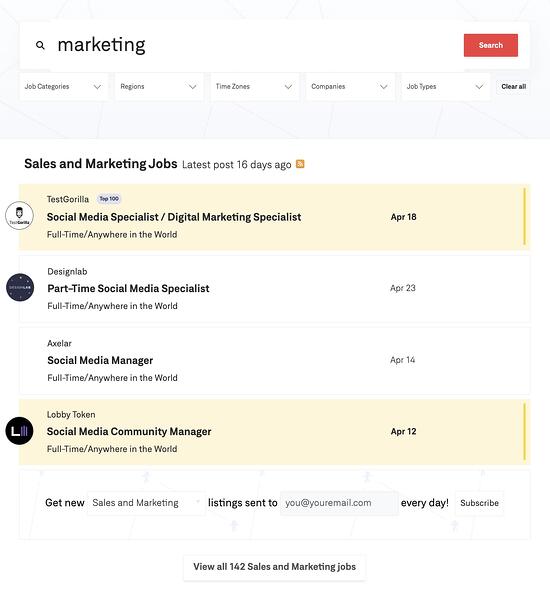Open the Social Media Community Manager listing
Image resolution: width=550 pixels, height=590 pixels.
[x=274, y=432]
